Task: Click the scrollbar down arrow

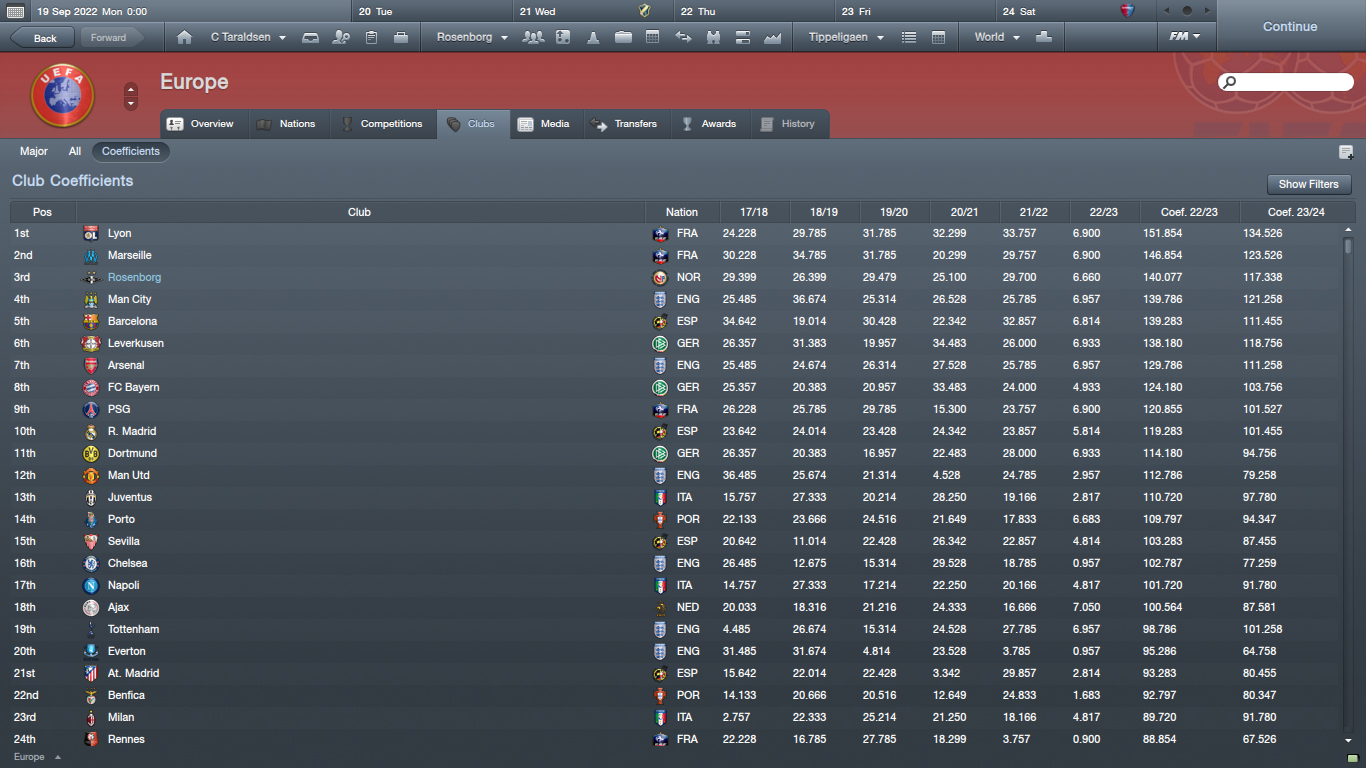Action: pos(1347,740)
